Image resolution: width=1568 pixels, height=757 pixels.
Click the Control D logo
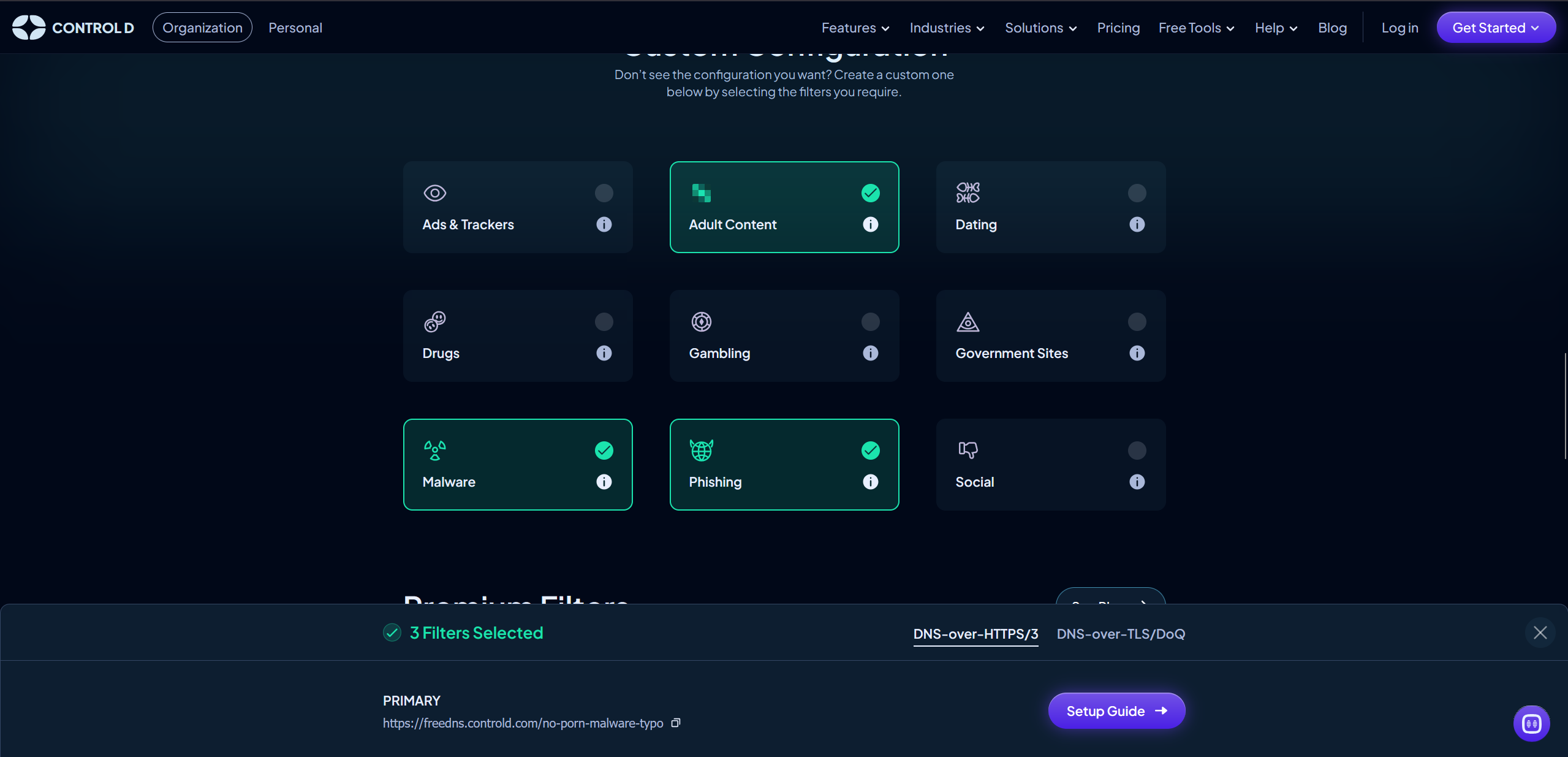click(x=73, y=28)
